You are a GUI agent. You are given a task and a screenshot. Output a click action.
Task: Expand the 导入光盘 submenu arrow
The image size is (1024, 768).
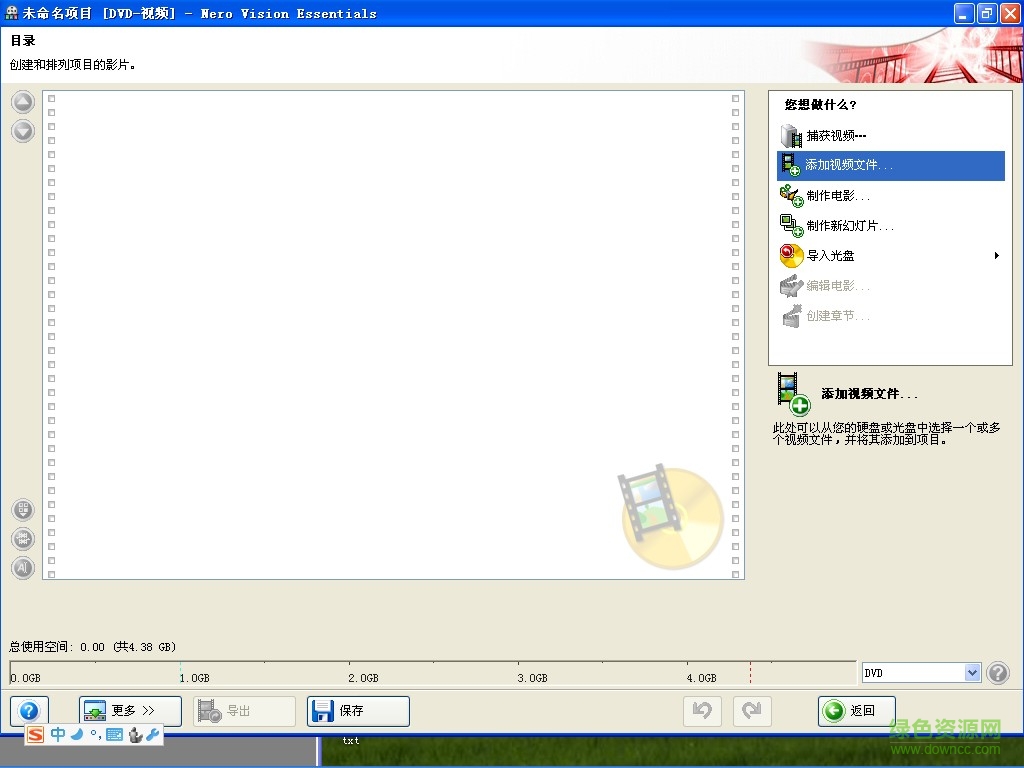tap(995, 255)
